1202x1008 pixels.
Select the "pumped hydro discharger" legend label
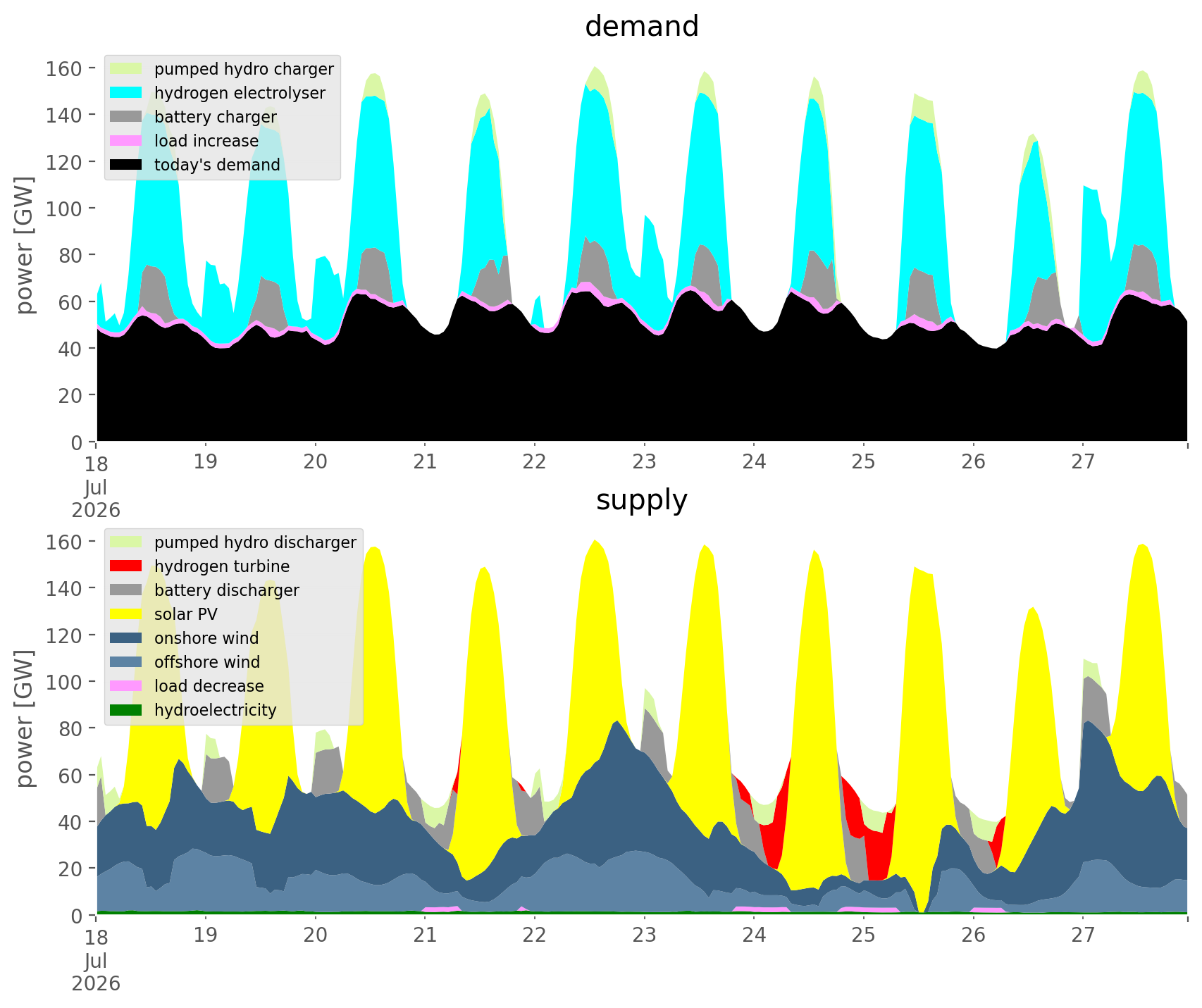pos(255,542)
